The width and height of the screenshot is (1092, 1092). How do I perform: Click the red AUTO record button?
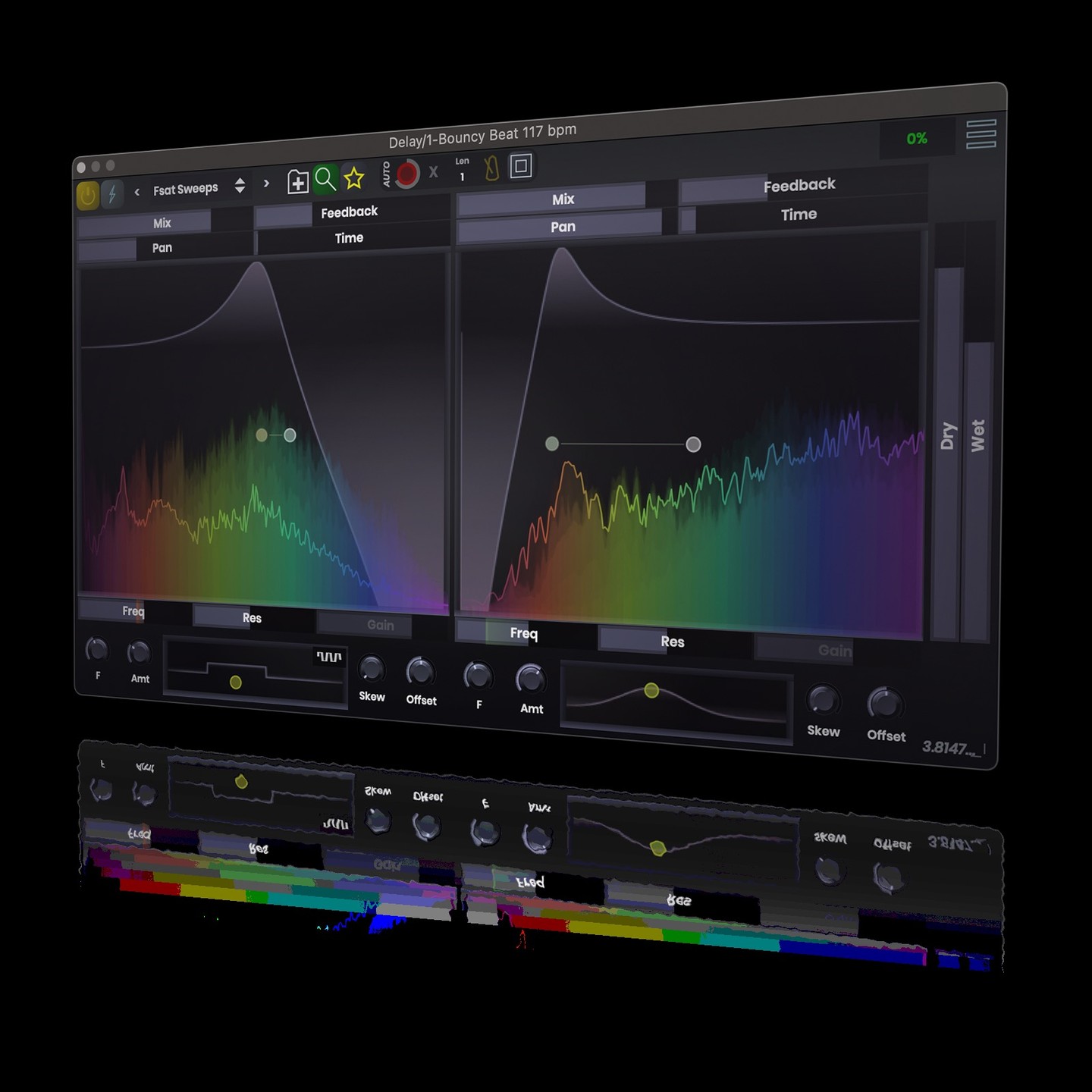coord(408,171)
